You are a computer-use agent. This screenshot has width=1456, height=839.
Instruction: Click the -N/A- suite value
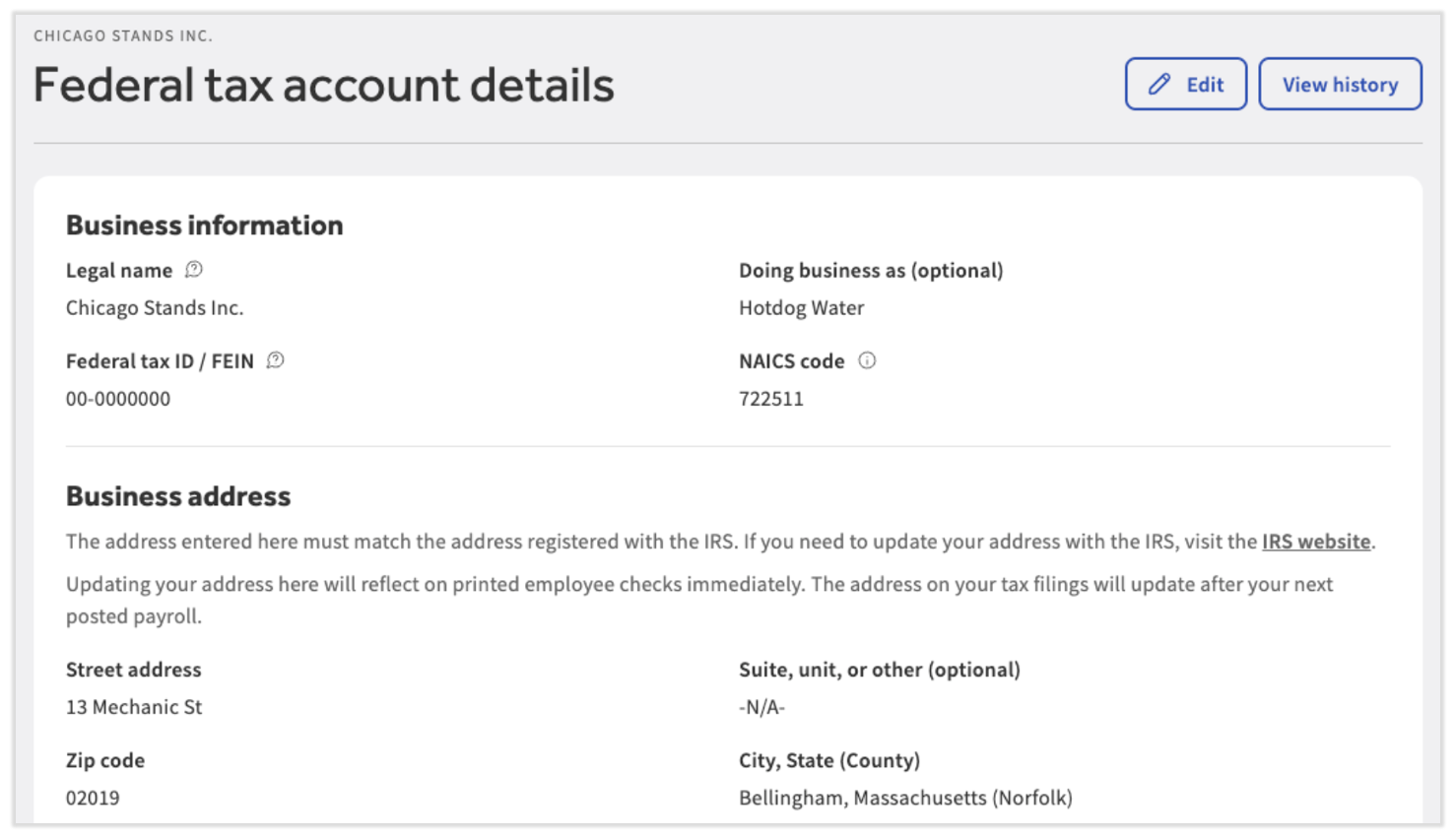click(x=761, y=707)
